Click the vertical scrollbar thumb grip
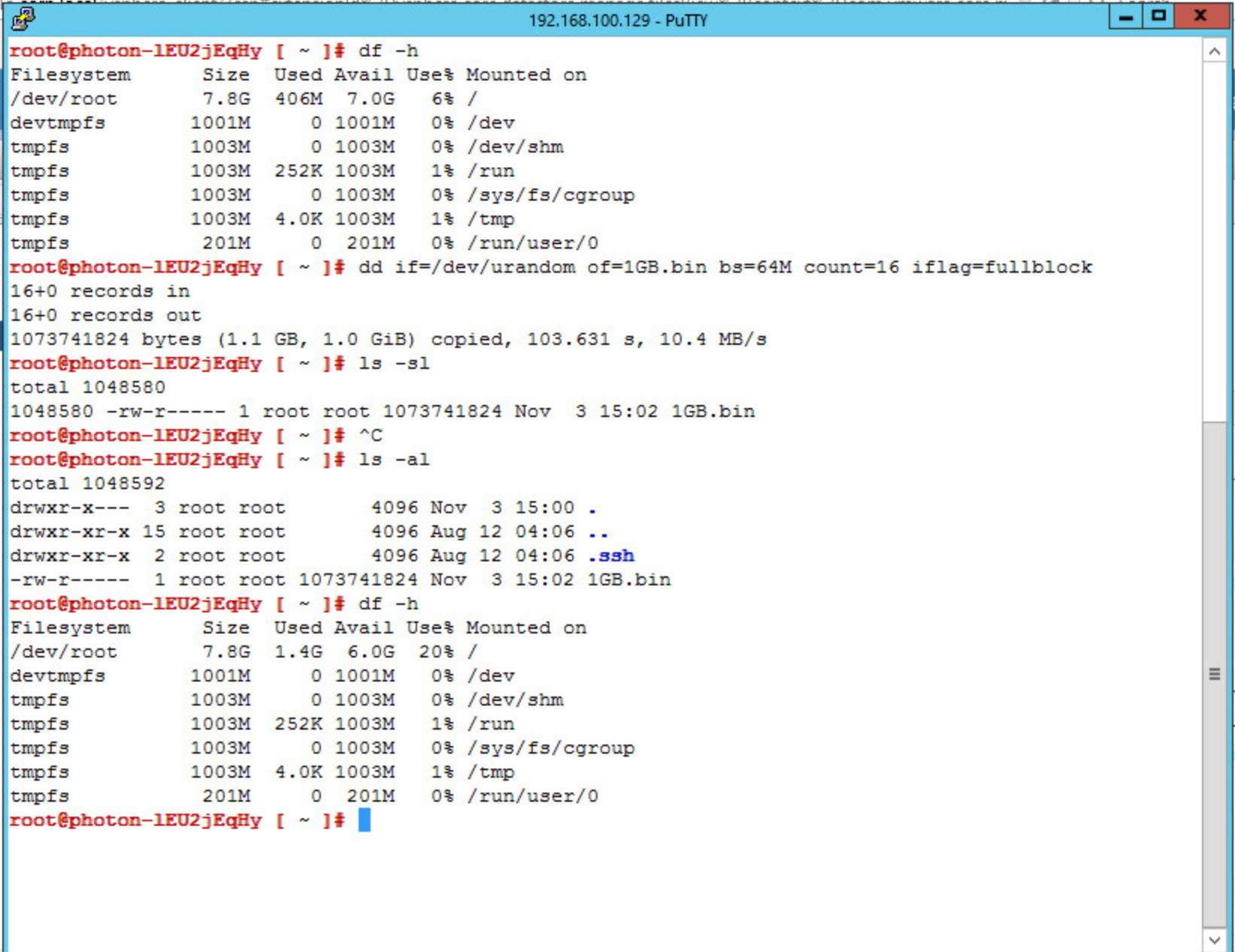The width and height of the screenshot is (1235, 952). click(x=1214, y=674)
